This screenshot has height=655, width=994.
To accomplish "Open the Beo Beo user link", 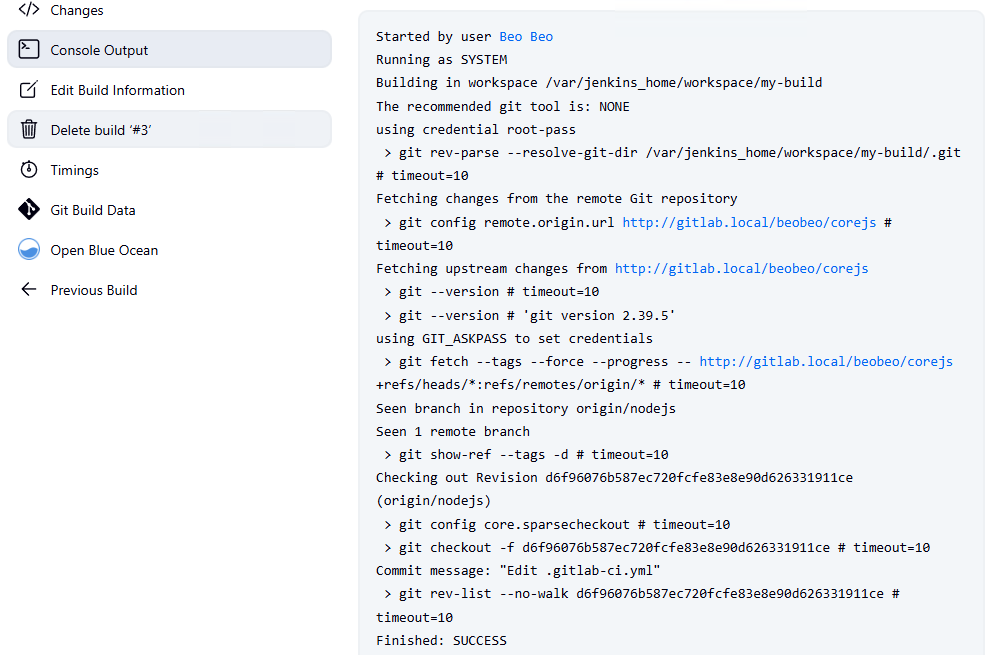I will click(526, 37).
